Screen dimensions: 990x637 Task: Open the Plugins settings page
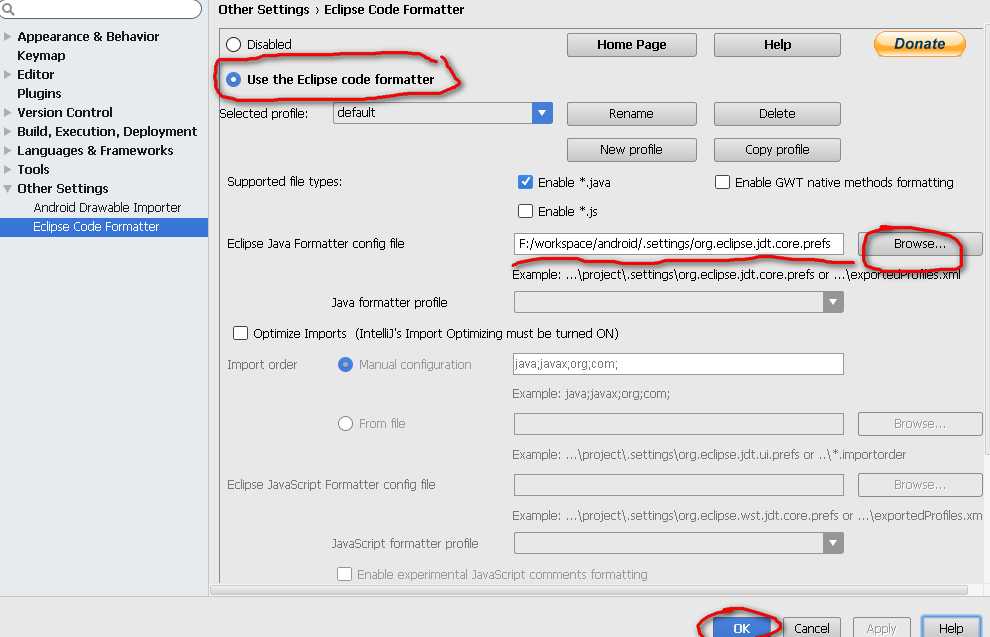39,93
